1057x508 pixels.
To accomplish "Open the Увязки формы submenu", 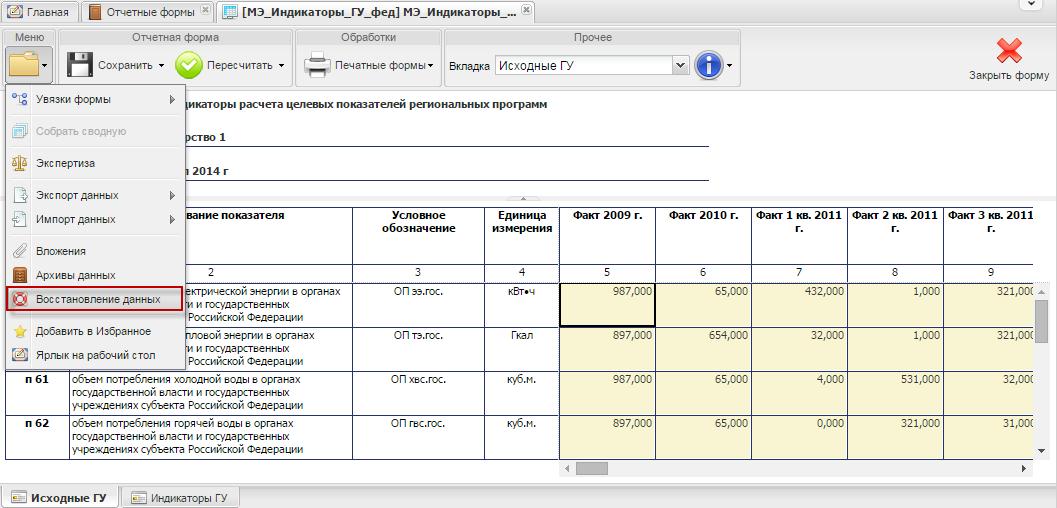I will pos(95,100).
